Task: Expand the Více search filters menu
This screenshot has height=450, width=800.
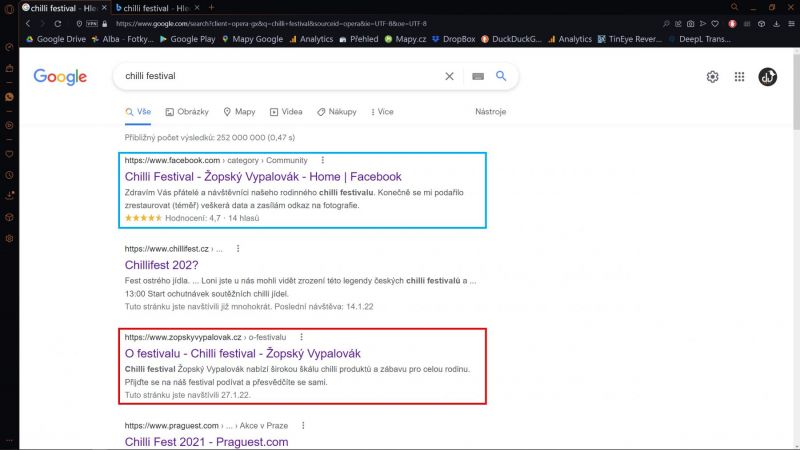Action: click(380, 112)
